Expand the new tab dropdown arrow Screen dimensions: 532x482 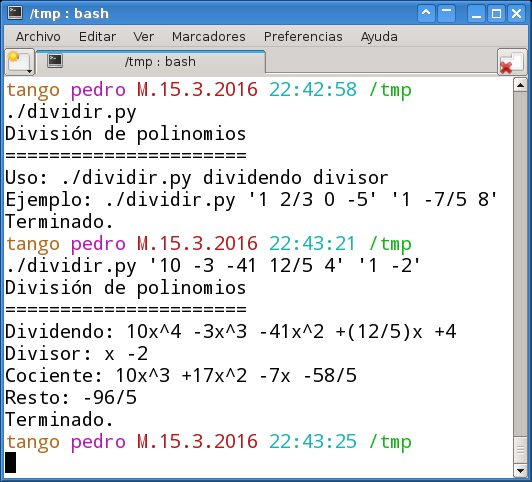[30, 71]
